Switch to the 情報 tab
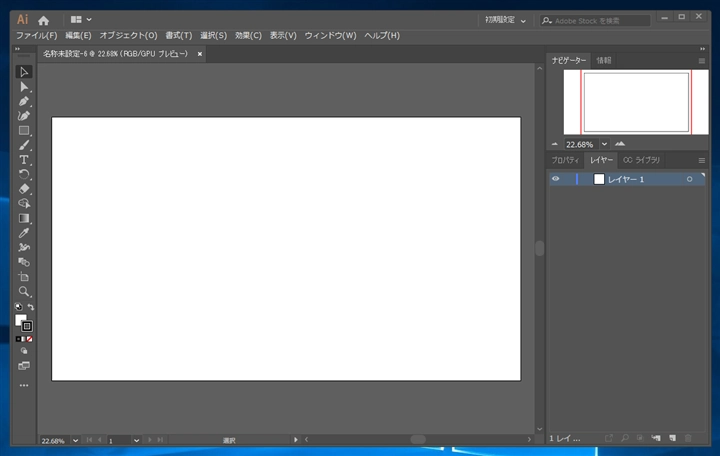720x456 pixels. pos(603,61)
